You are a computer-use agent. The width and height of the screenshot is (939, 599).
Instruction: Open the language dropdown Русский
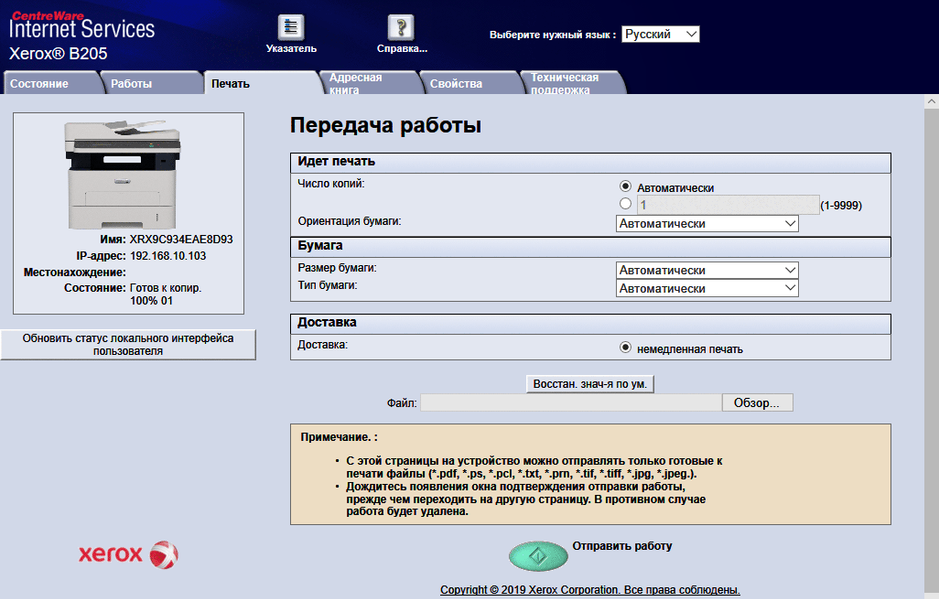tap(661, 34)
